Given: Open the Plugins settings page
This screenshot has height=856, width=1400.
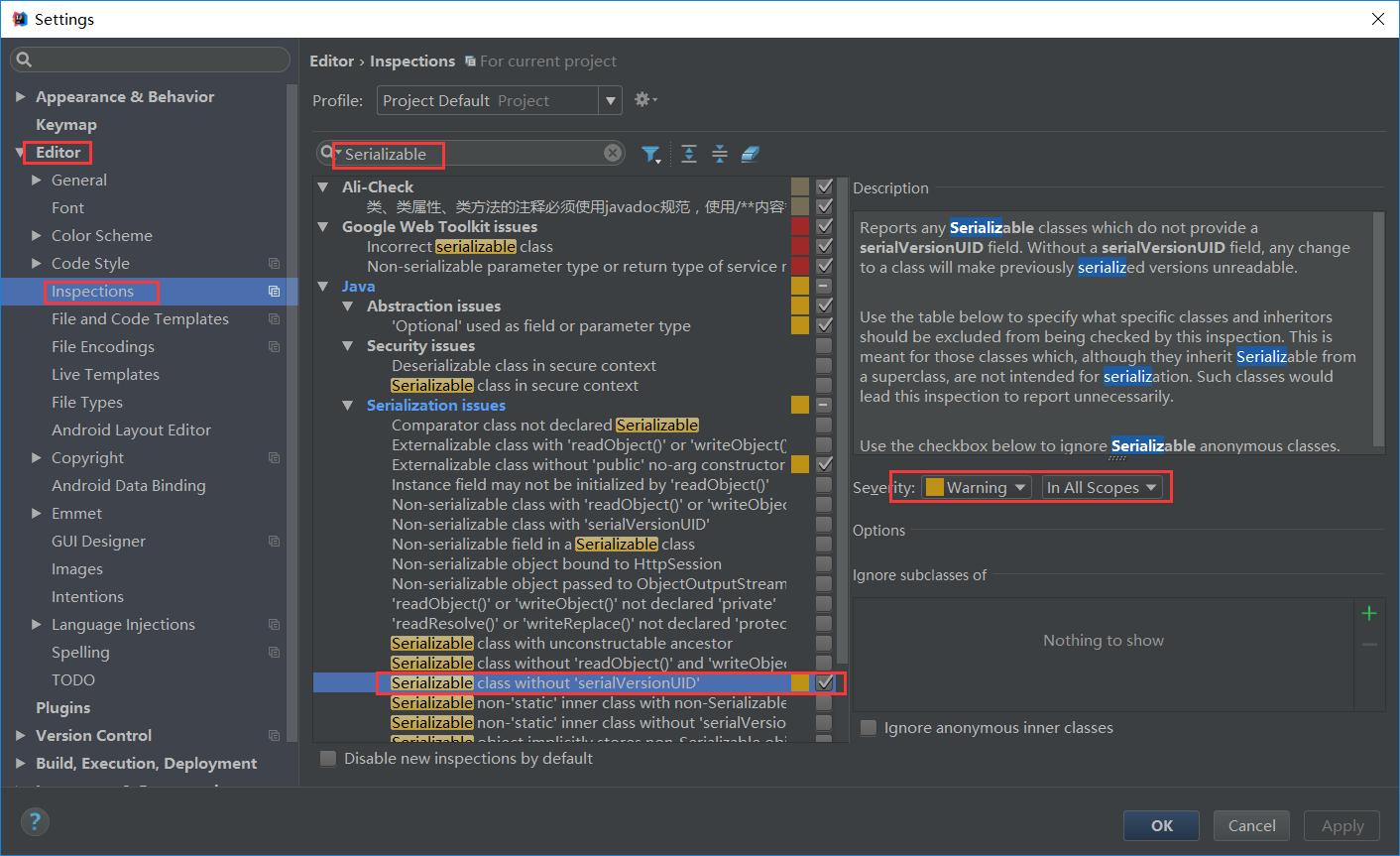Looking at the screenshot, I should point(62,708).
